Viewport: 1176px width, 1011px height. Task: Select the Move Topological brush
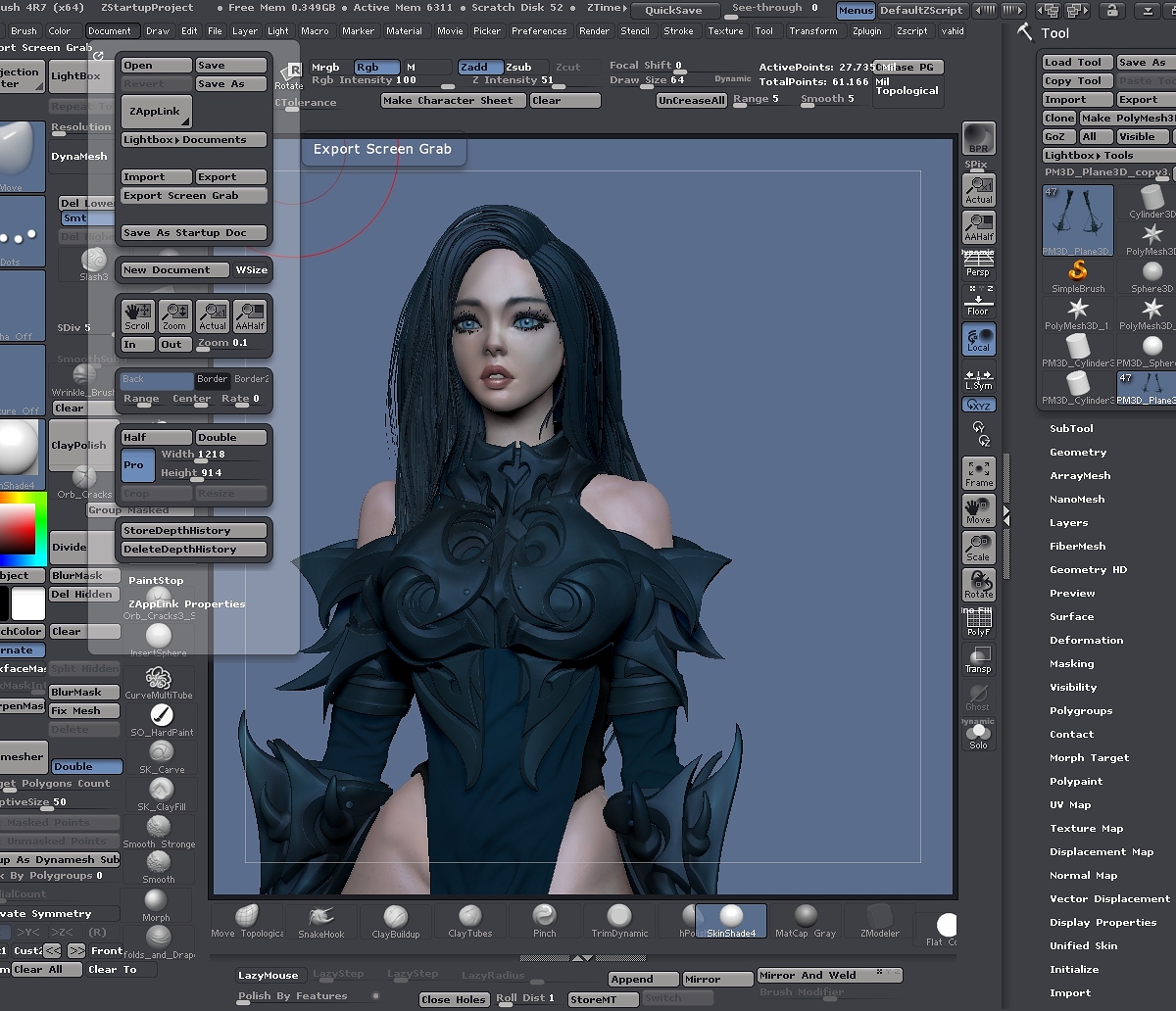point(247,921)
